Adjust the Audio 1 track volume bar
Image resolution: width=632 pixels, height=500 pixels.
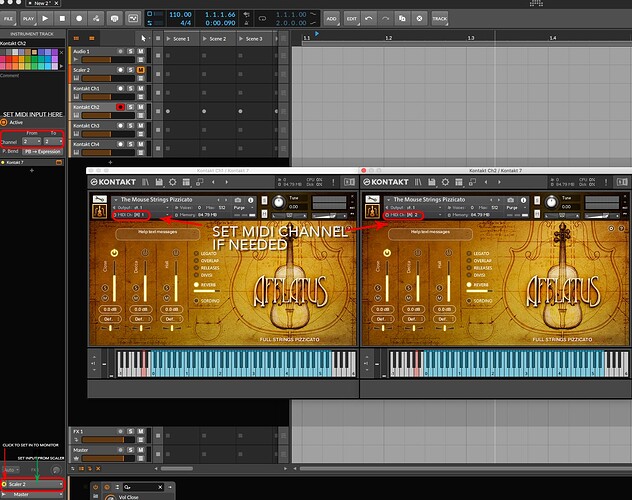pyautogui.click(x=108, y=60)
